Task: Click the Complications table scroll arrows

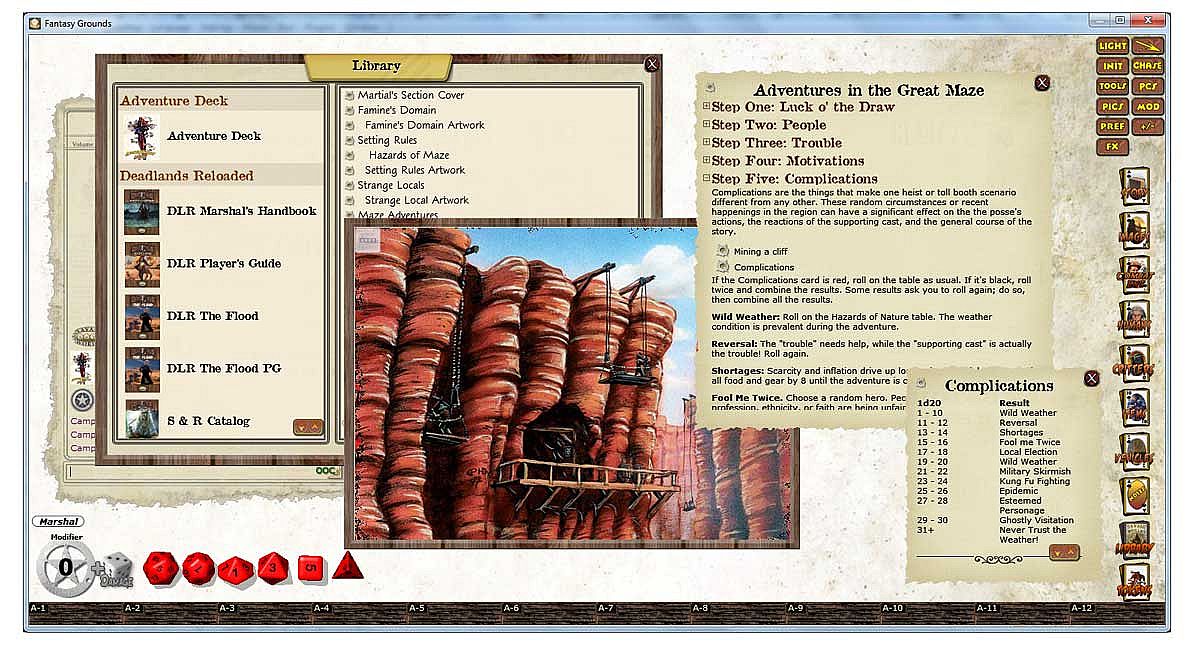Action: click(1065, 552)
